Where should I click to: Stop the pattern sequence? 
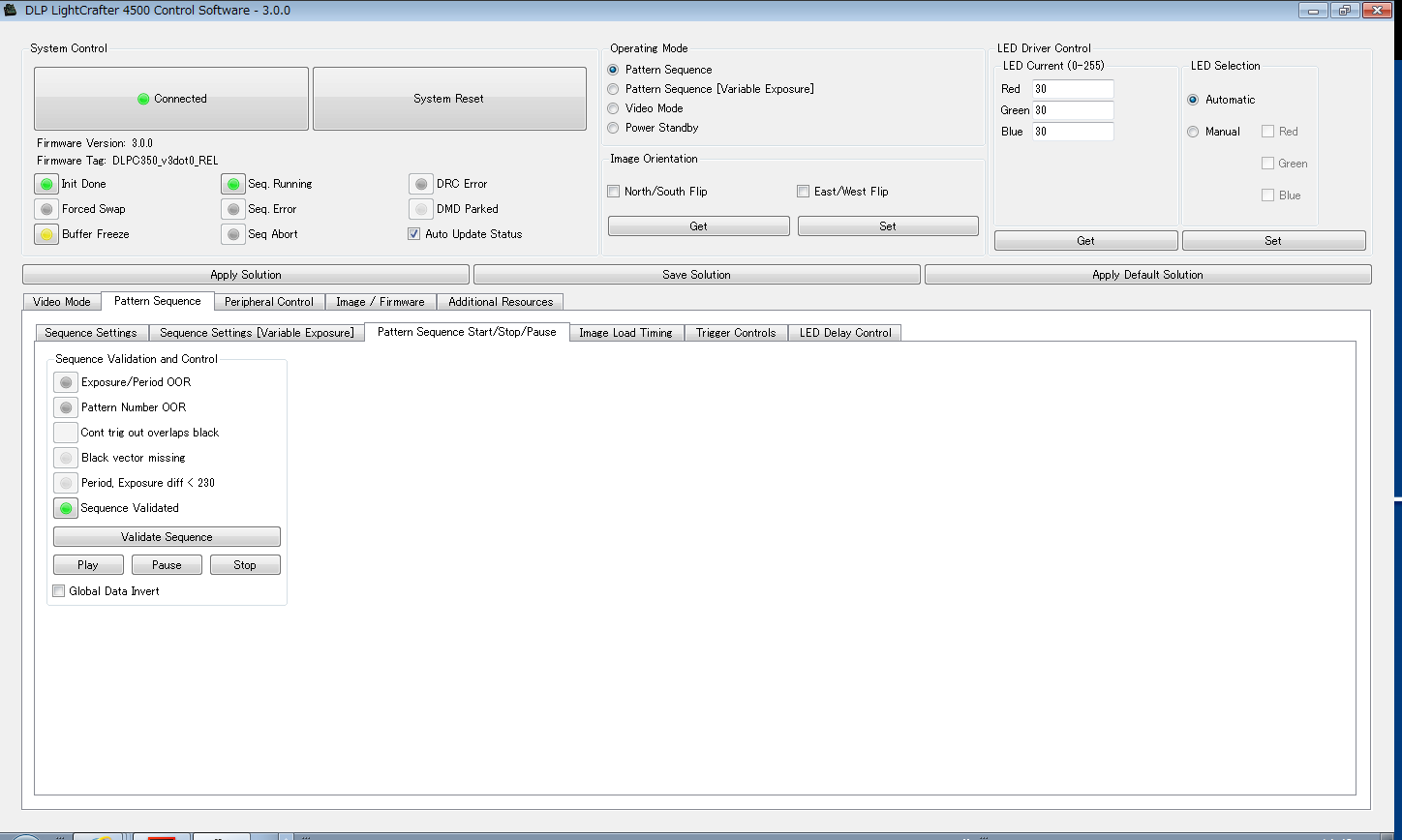tap(245, 565)
